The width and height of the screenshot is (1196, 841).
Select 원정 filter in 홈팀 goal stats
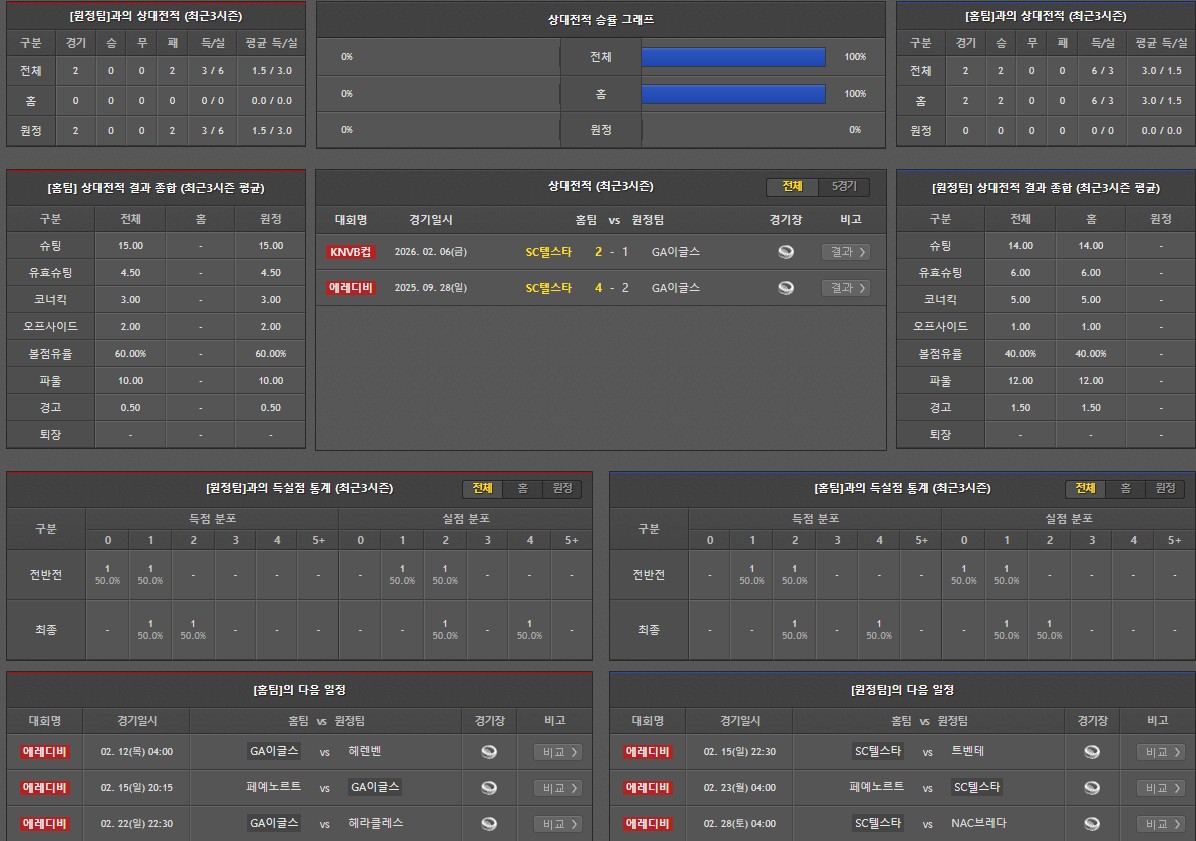tap(1165, 489)
